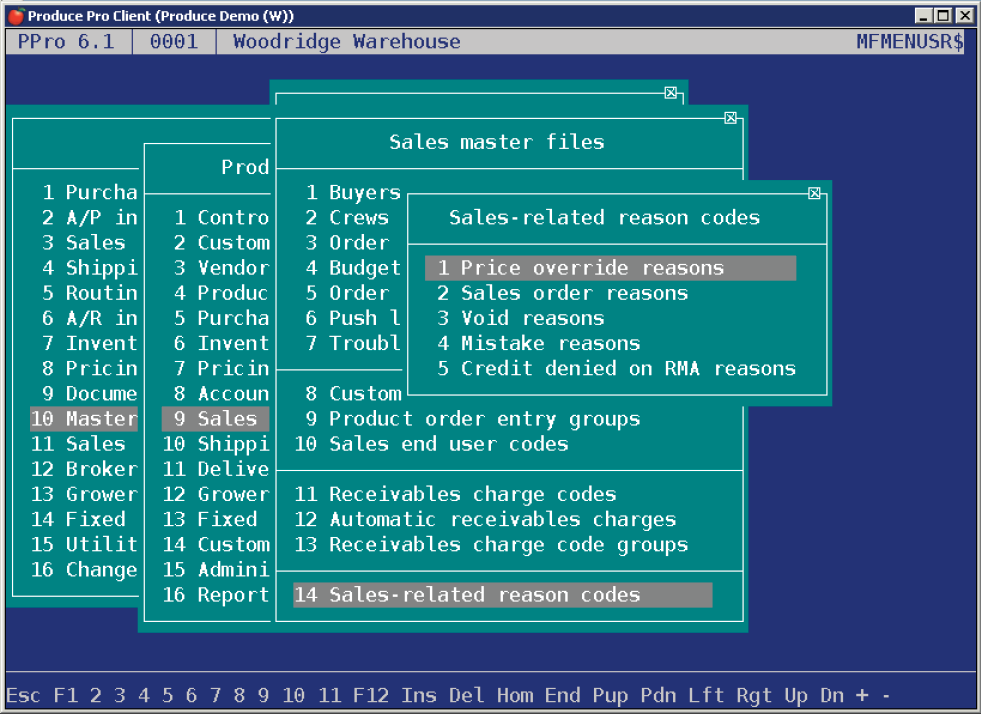Click PPro 6.1 version label

[x=66, y=42]
